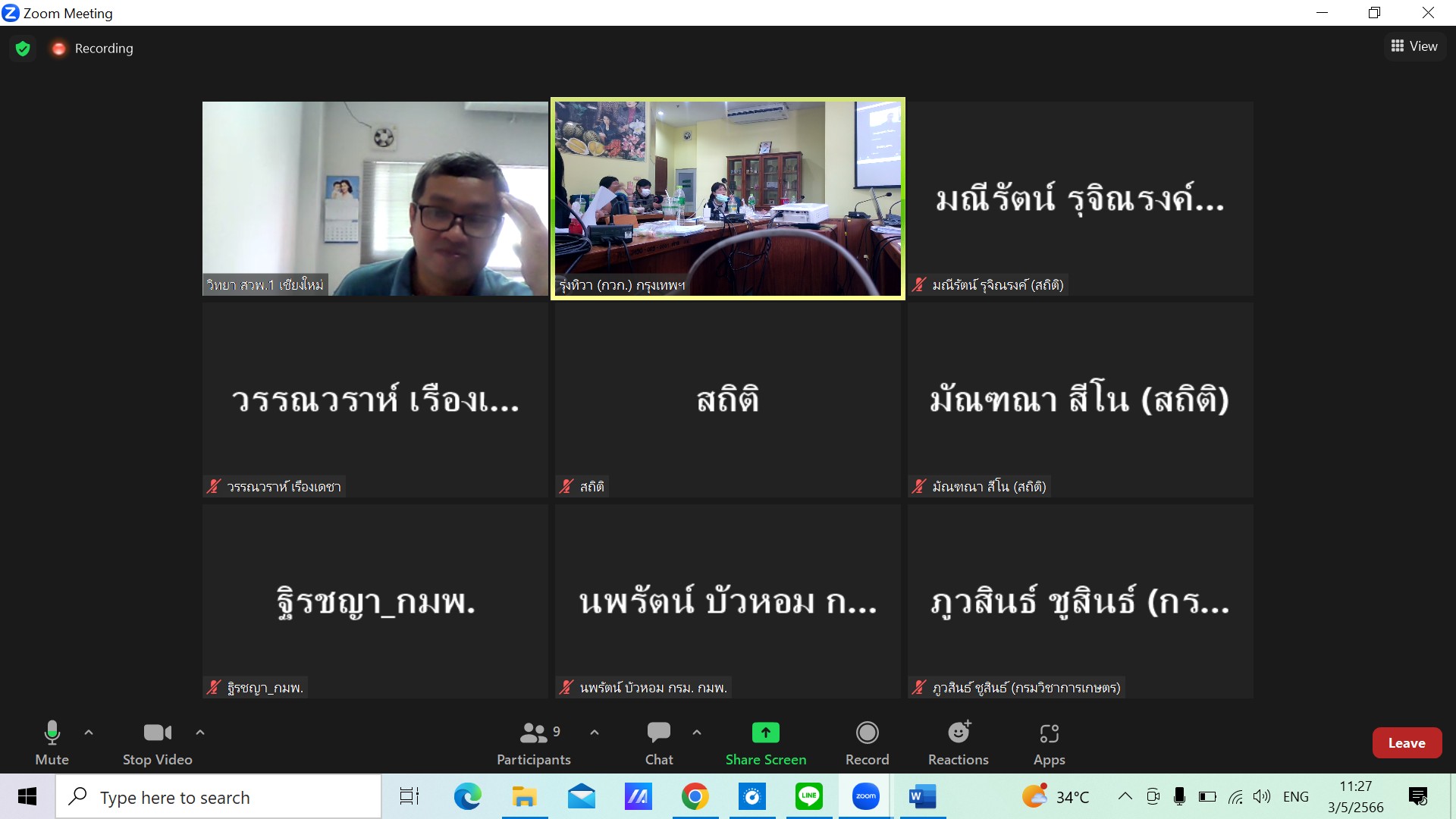
Task: Select the สถิติ participant tile
Action: 728,400
